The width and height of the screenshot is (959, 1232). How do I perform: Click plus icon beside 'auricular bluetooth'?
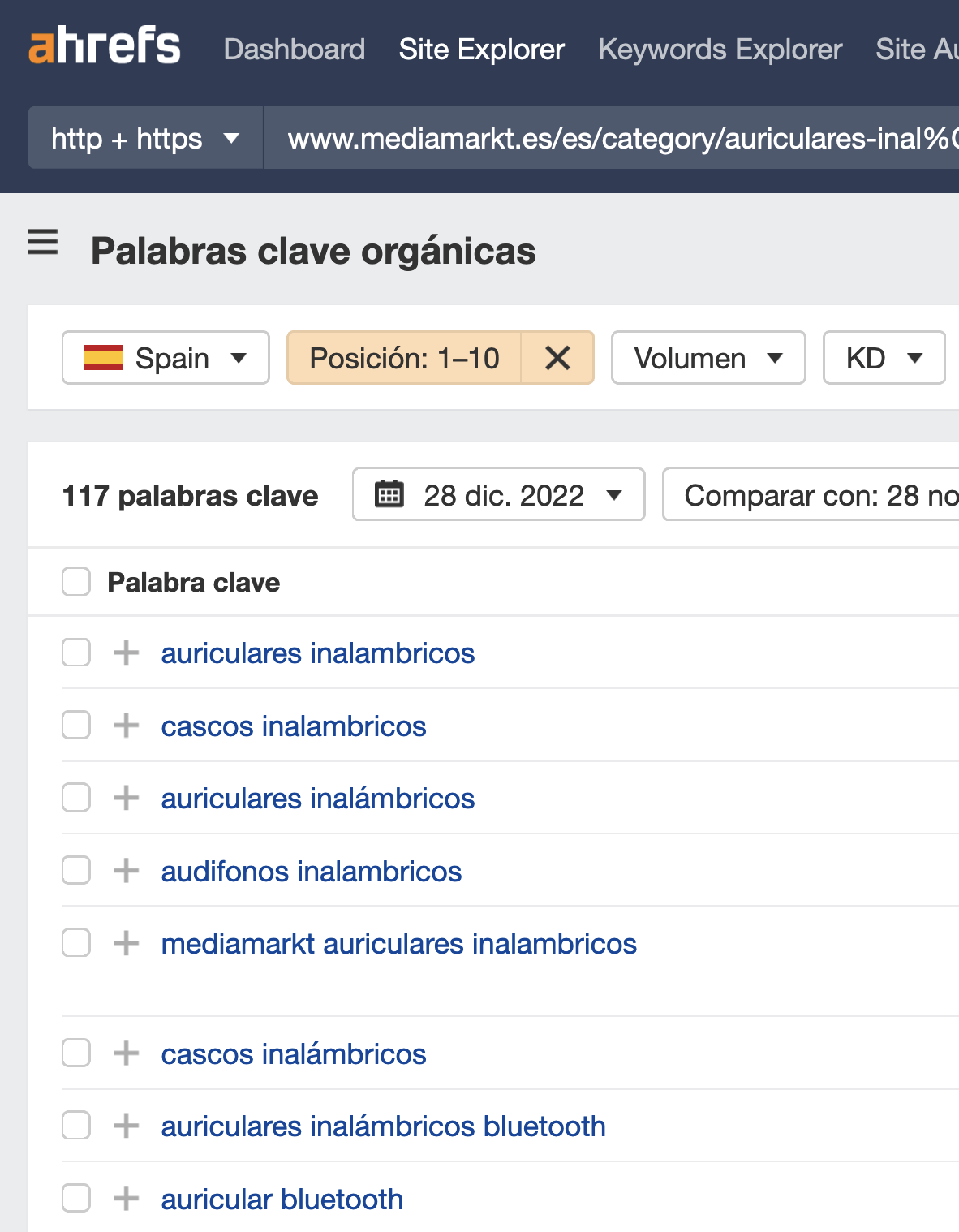126,1199
